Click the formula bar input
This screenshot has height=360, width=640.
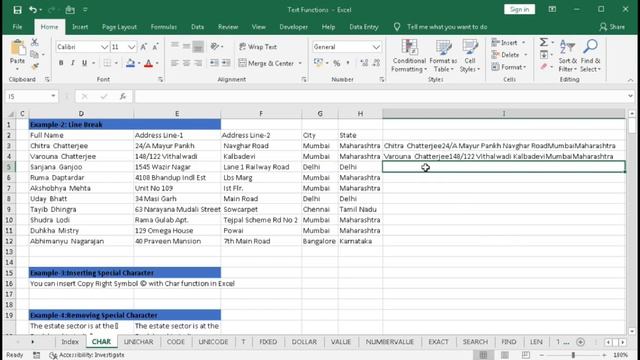380,96
